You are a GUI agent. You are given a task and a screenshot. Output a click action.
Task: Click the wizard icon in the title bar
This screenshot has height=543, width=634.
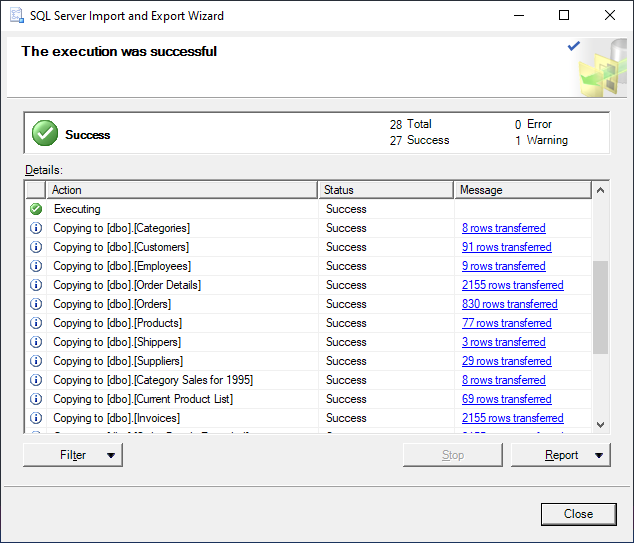(17, 15)
